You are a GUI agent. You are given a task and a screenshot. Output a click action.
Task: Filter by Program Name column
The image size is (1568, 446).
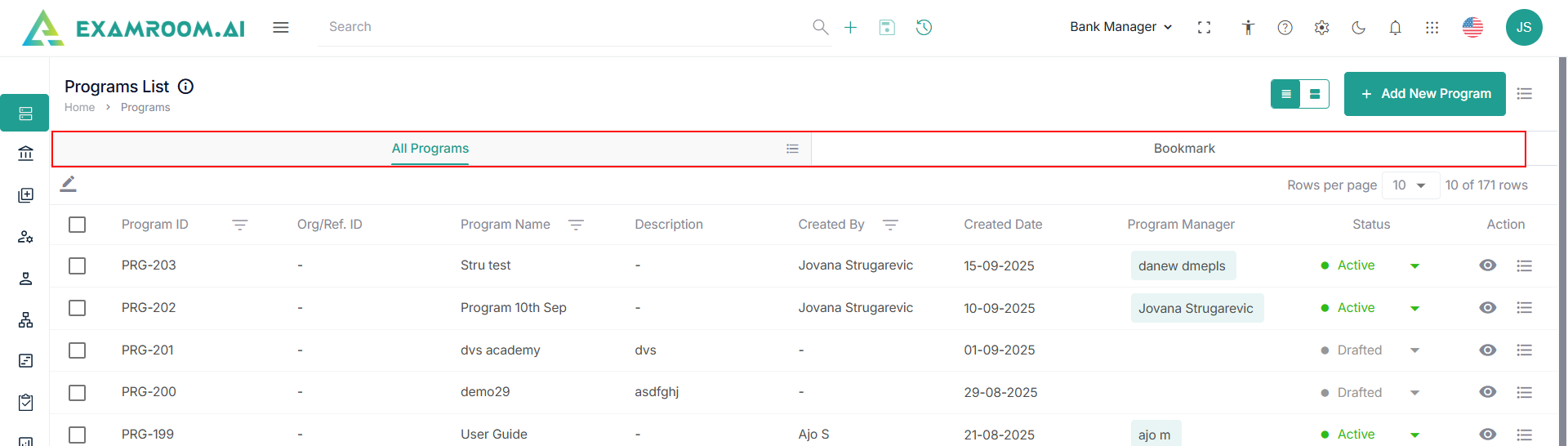[x=576, y=225]
